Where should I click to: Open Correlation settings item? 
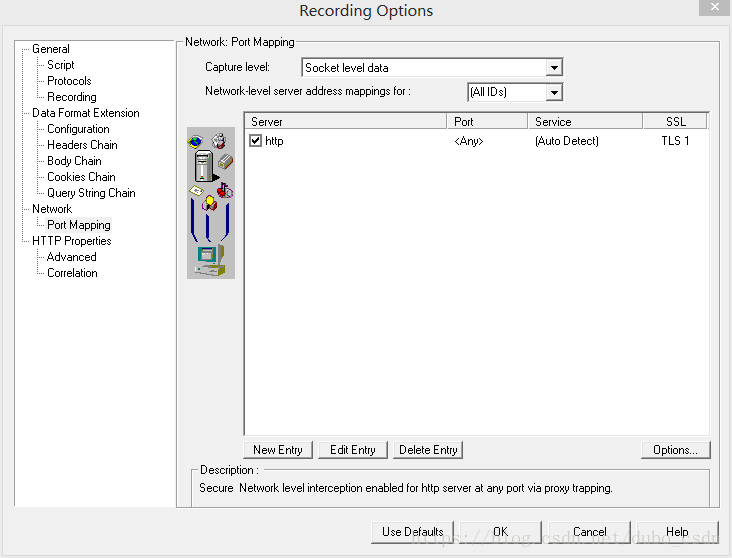72,273
